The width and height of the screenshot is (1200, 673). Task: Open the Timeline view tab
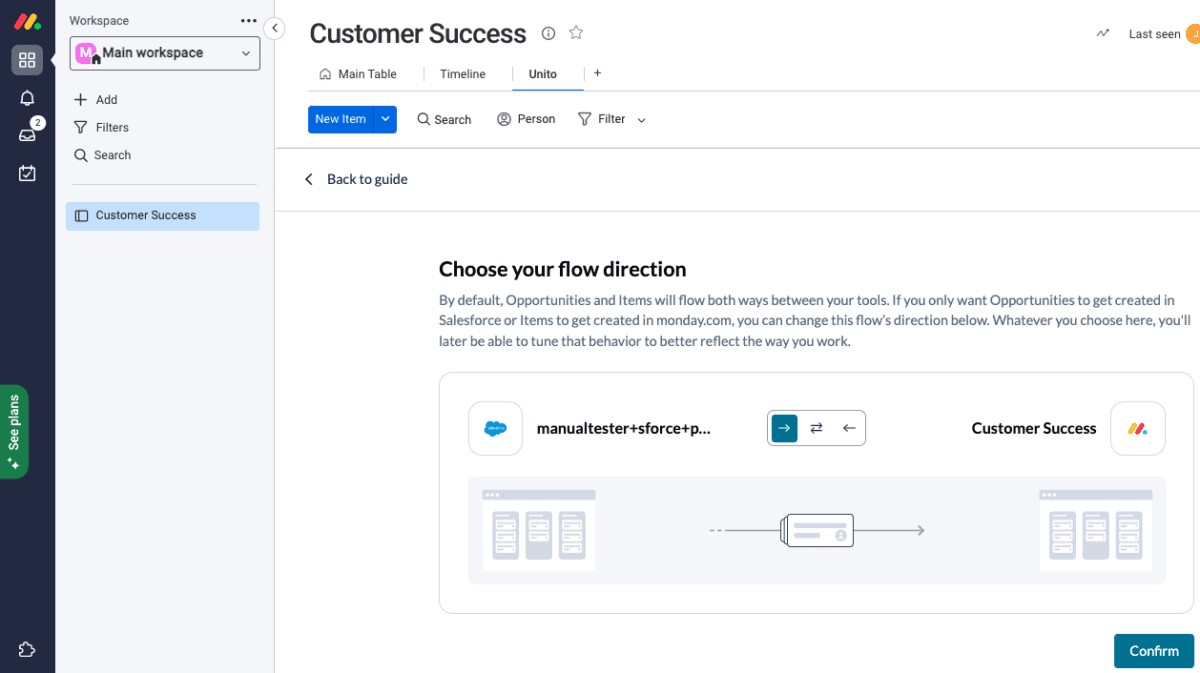[x=462, y=73]
